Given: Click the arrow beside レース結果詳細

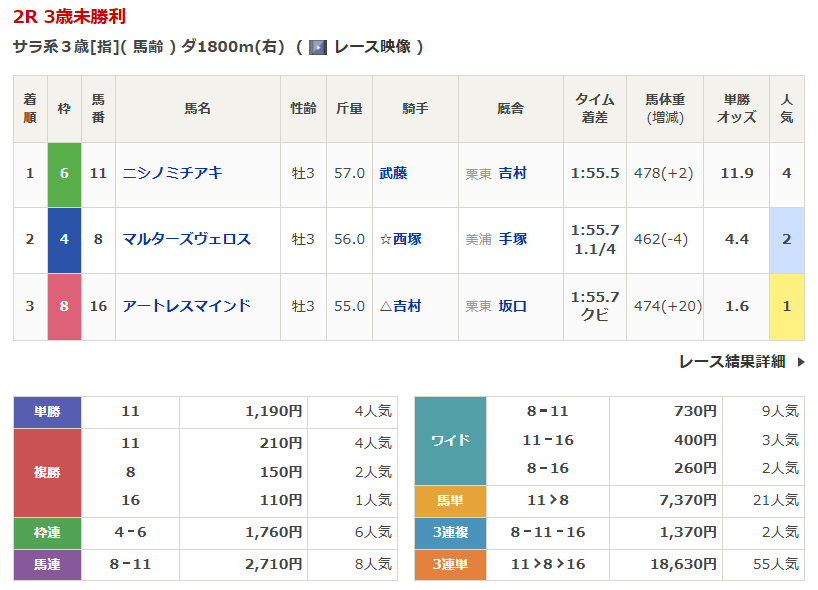Looking at the screenshot, I should (x=800, y=362).
